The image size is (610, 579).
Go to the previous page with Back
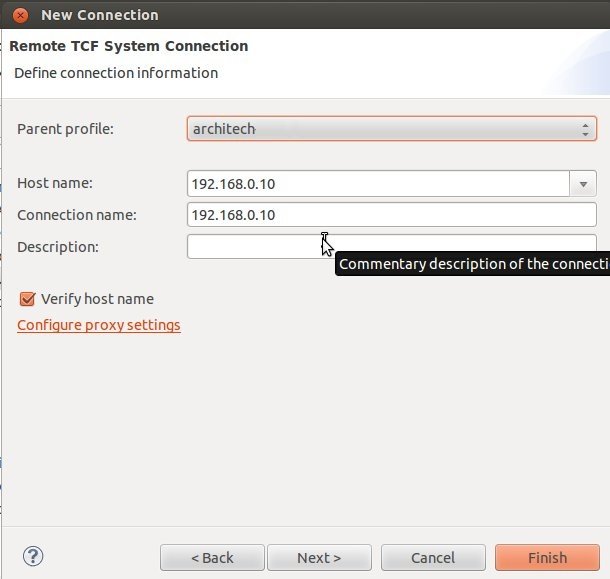[x=212, y=558]
